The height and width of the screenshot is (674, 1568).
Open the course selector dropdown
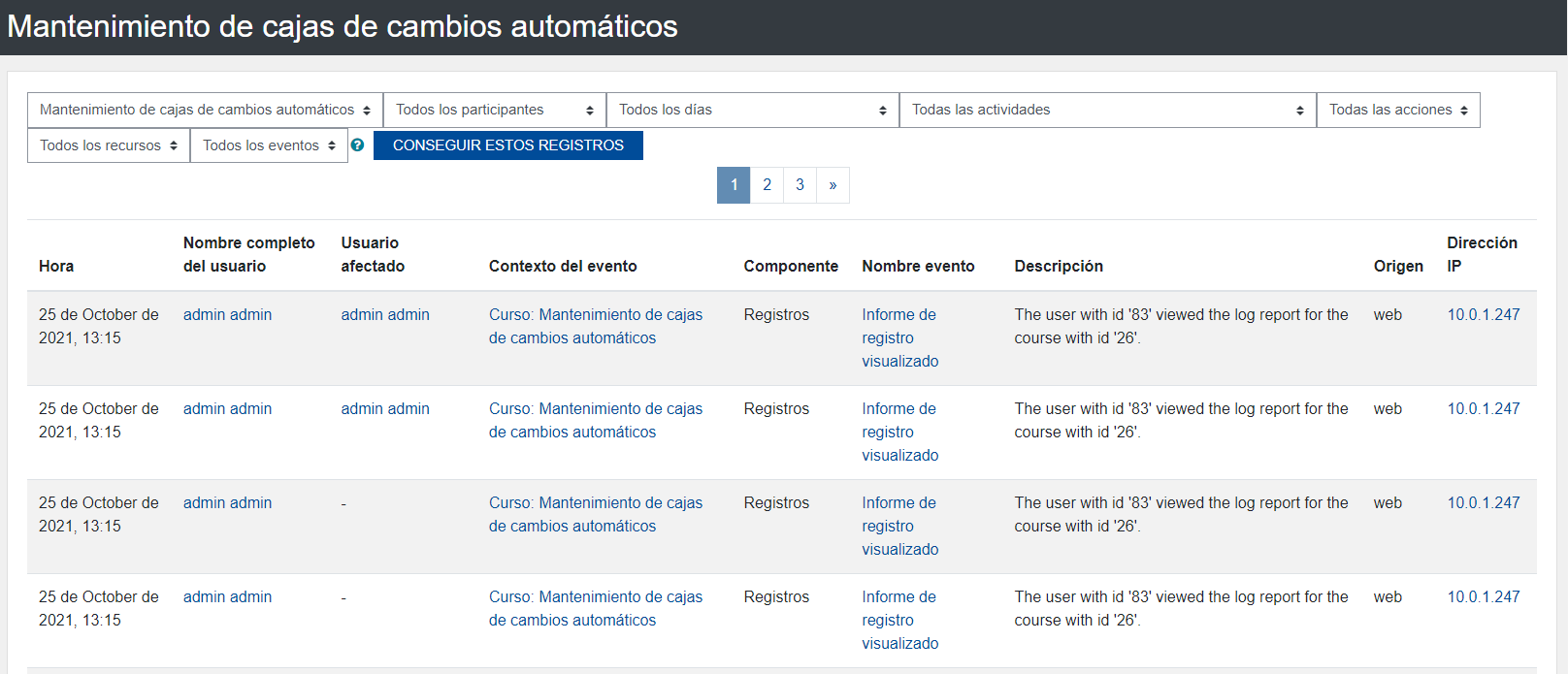(205, 111)
